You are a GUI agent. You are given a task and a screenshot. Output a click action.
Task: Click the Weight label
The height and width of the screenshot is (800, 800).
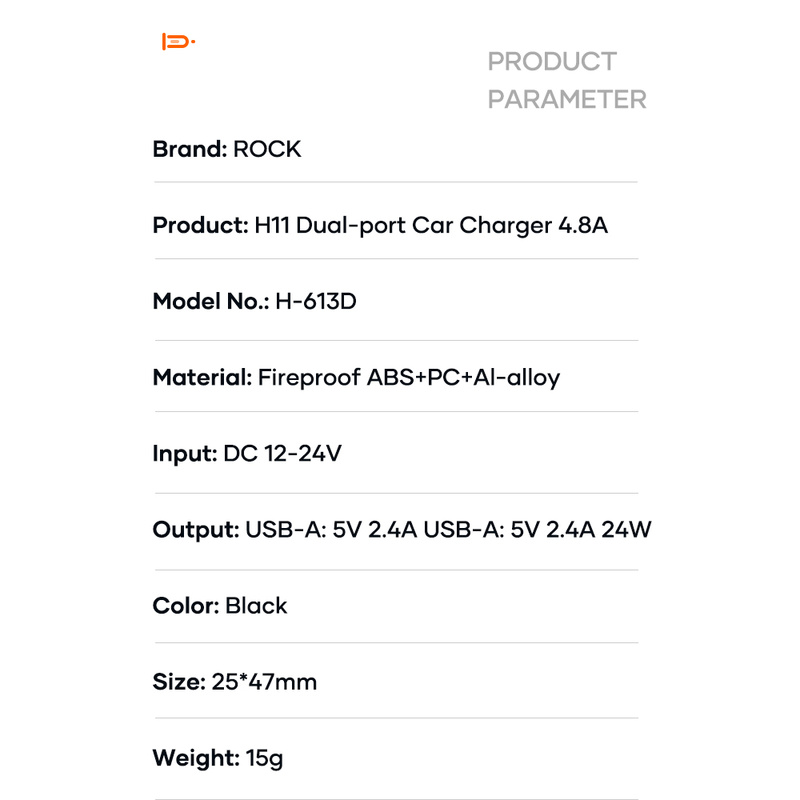pos(195,758)
